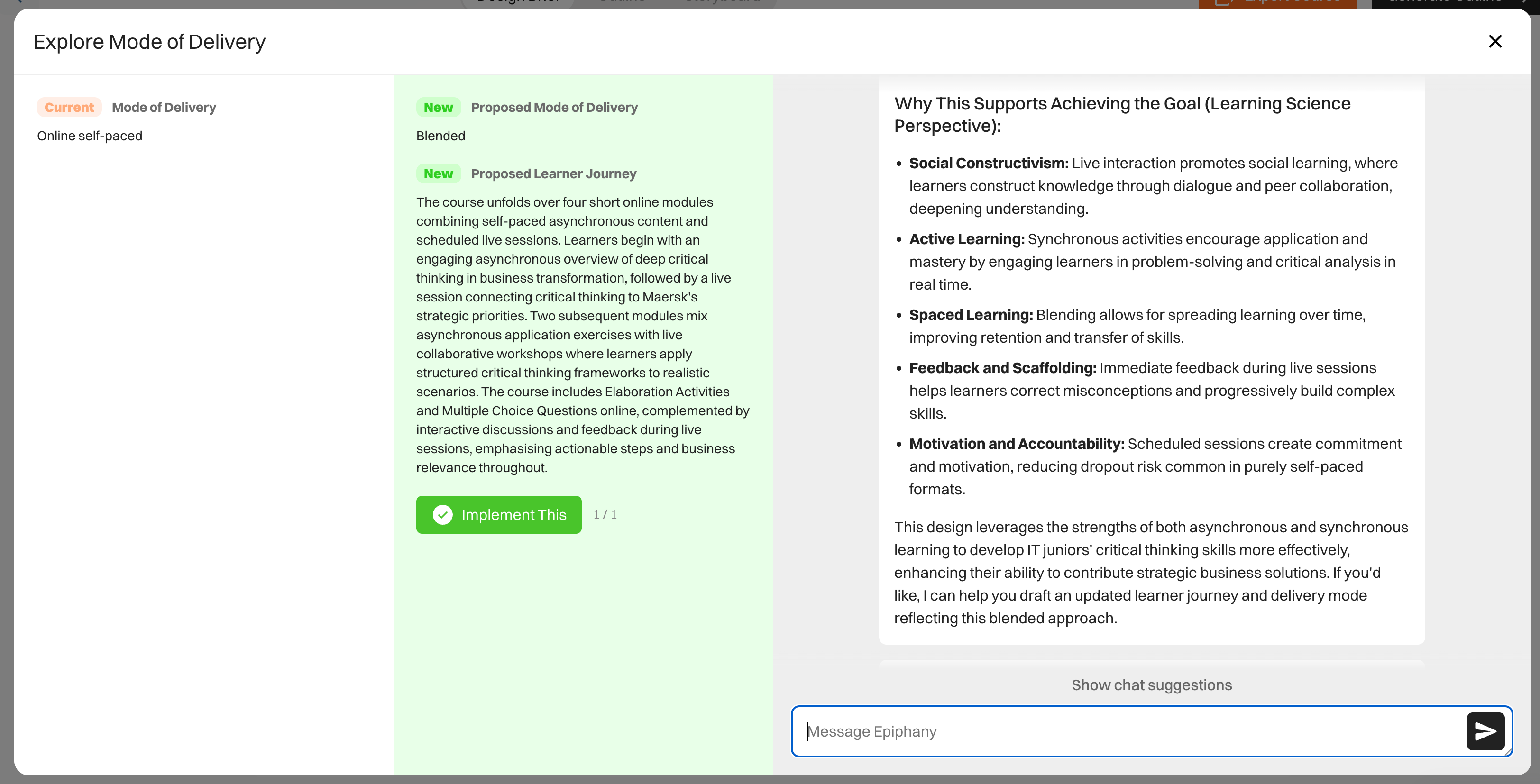Click the 'Spaced Learning:' bullet label

(971, 315)
